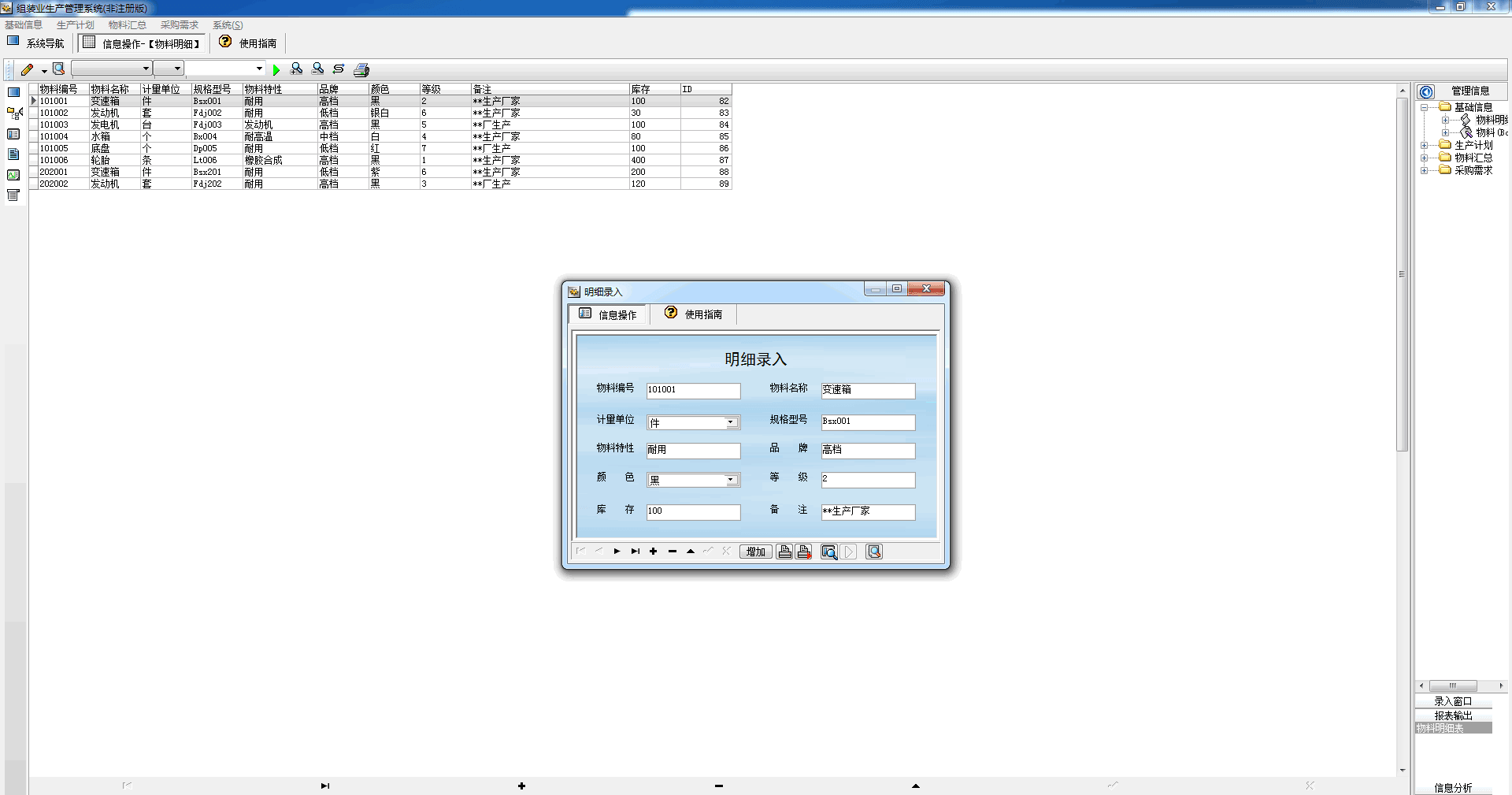1512x795 pixels.
Task: Click the blue back arrow beside 管理信息
Action: 1426,91
